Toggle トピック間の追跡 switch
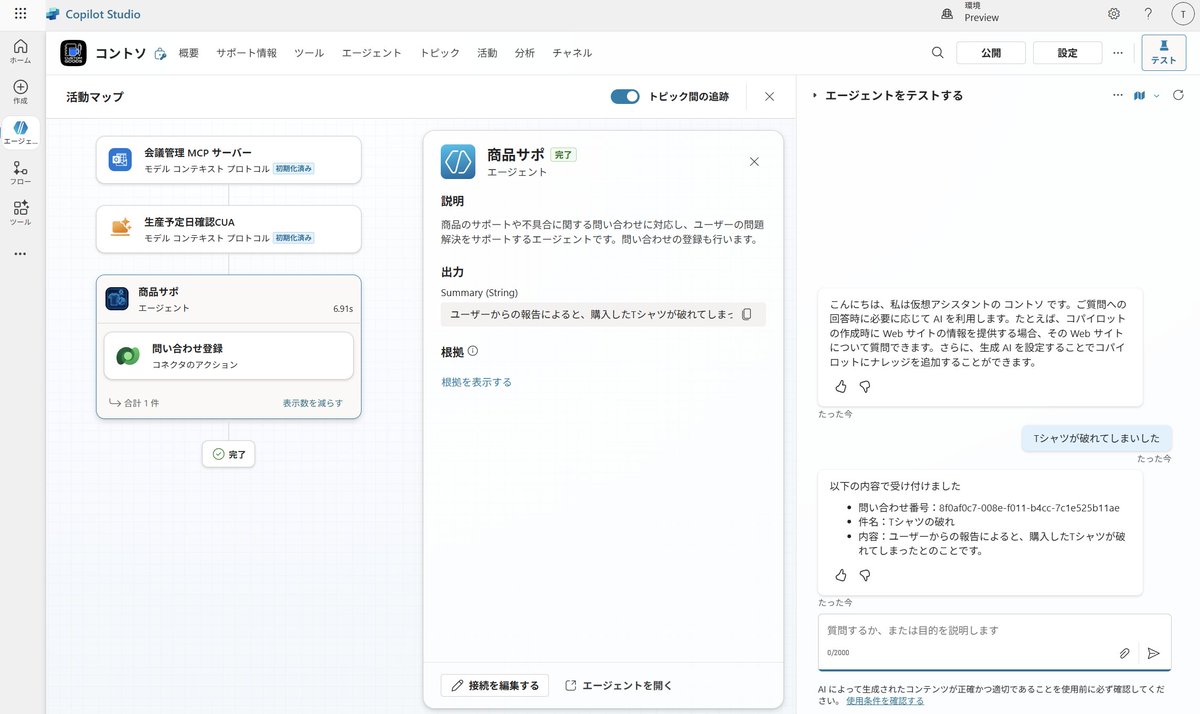The image size is (1200, 714). [x=625, y=97]
